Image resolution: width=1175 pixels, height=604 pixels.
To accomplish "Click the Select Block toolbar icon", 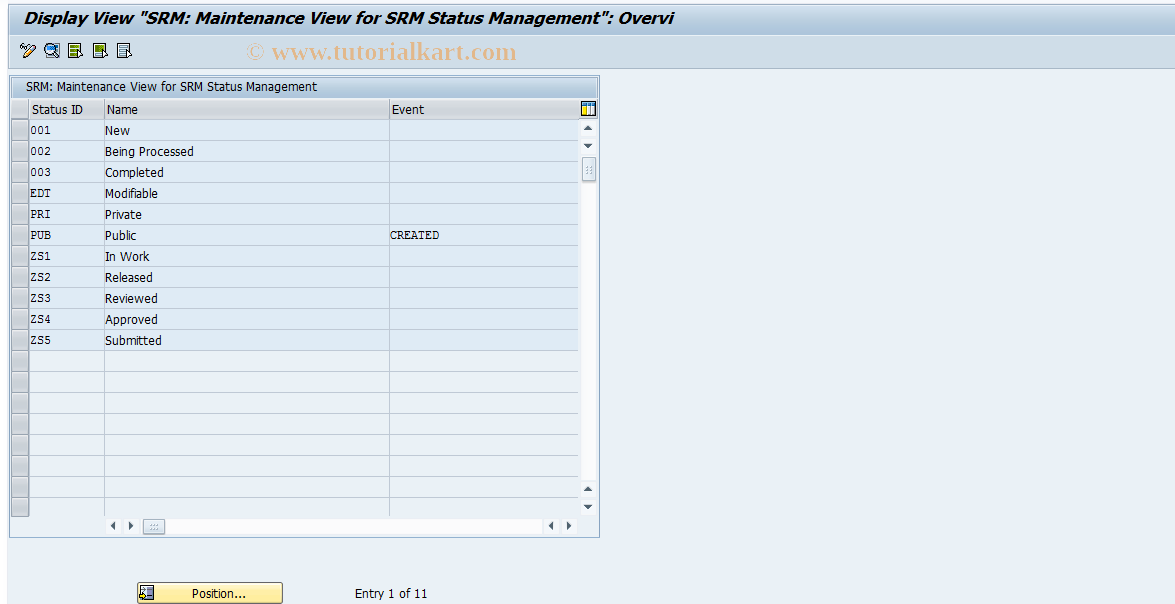I will pyautogui.click(x=100, y=51).
